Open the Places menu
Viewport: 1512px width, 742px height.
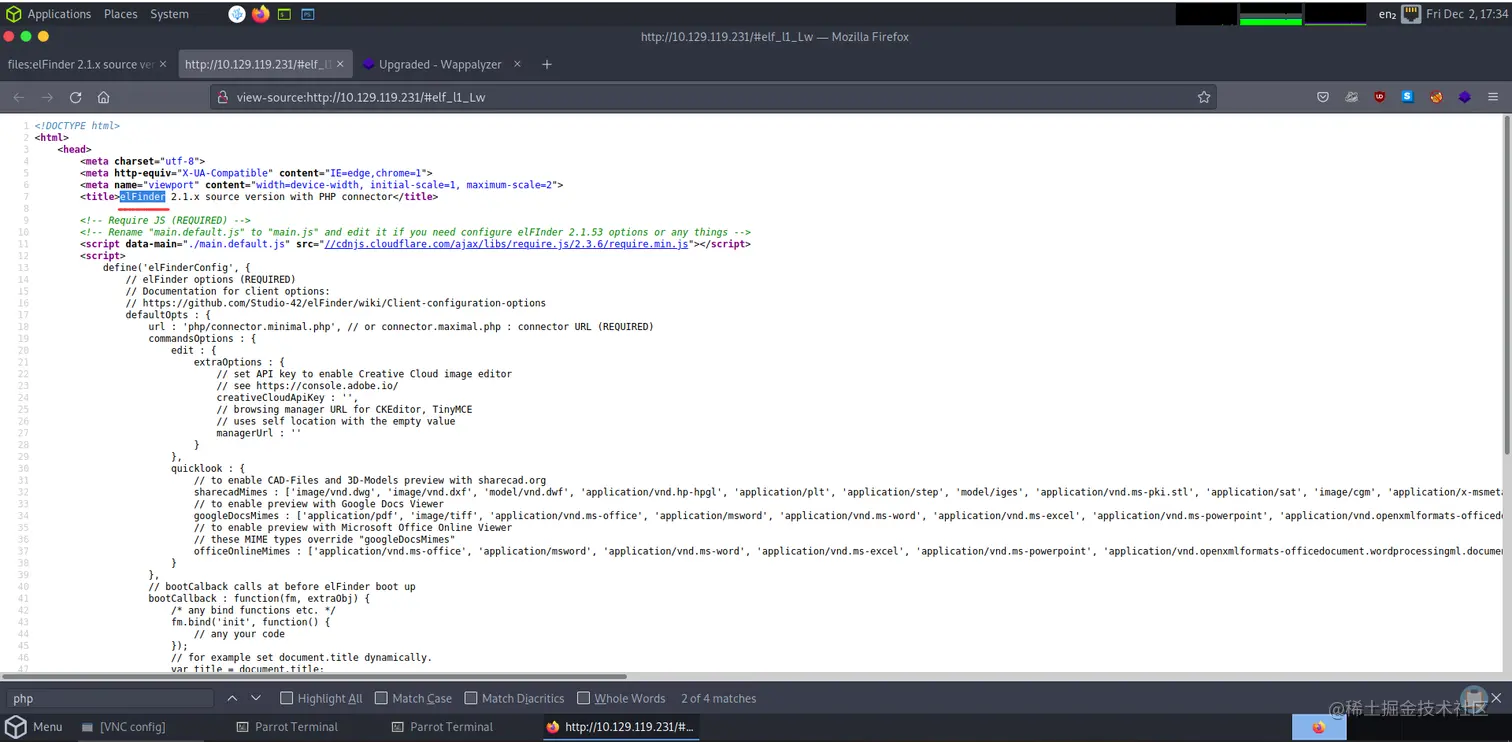[121, 14]
